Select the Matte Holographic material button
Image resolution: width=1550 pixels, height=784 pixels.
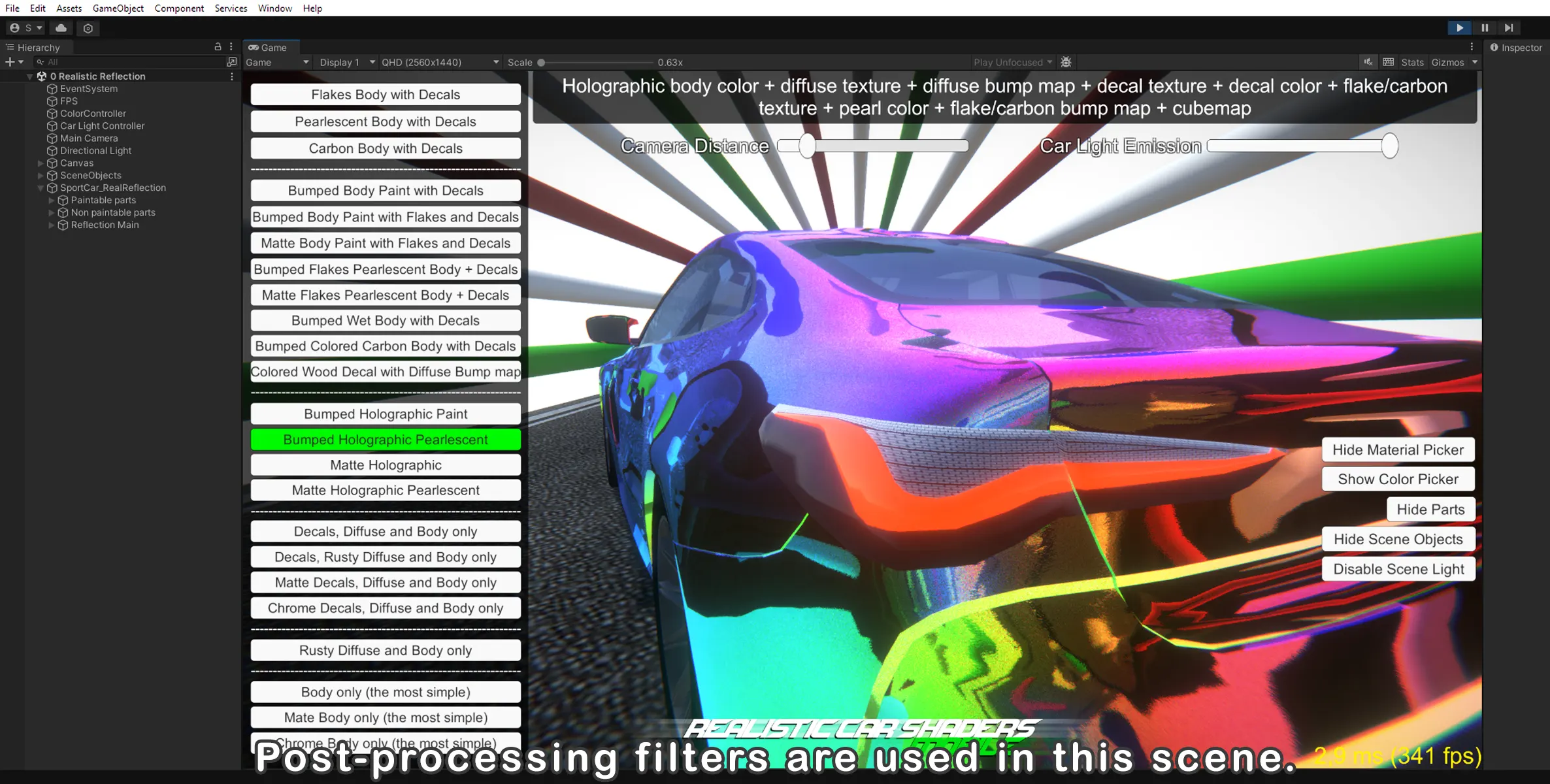coord(386,465)
